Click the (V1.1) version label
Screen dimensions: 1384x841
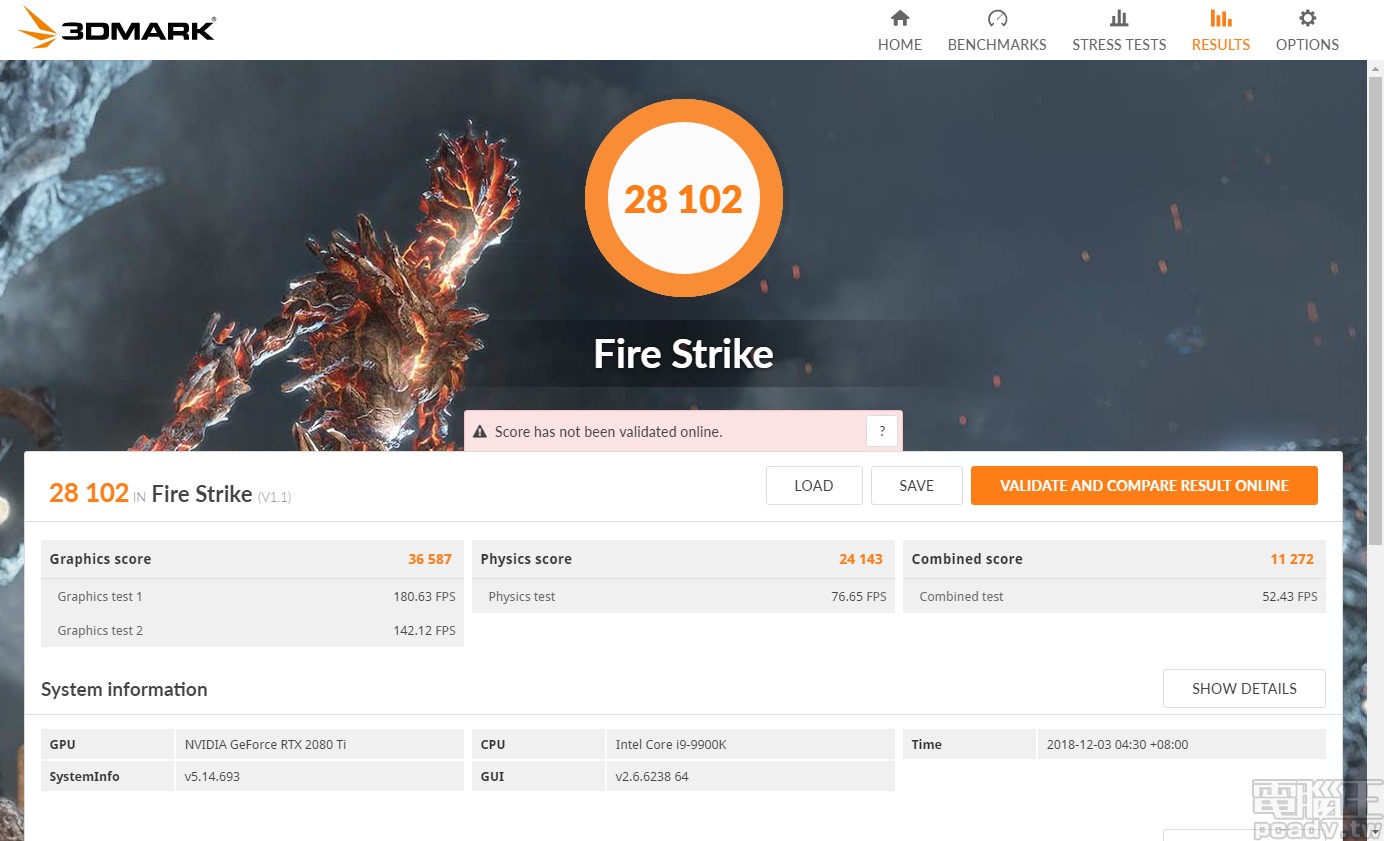274,497
